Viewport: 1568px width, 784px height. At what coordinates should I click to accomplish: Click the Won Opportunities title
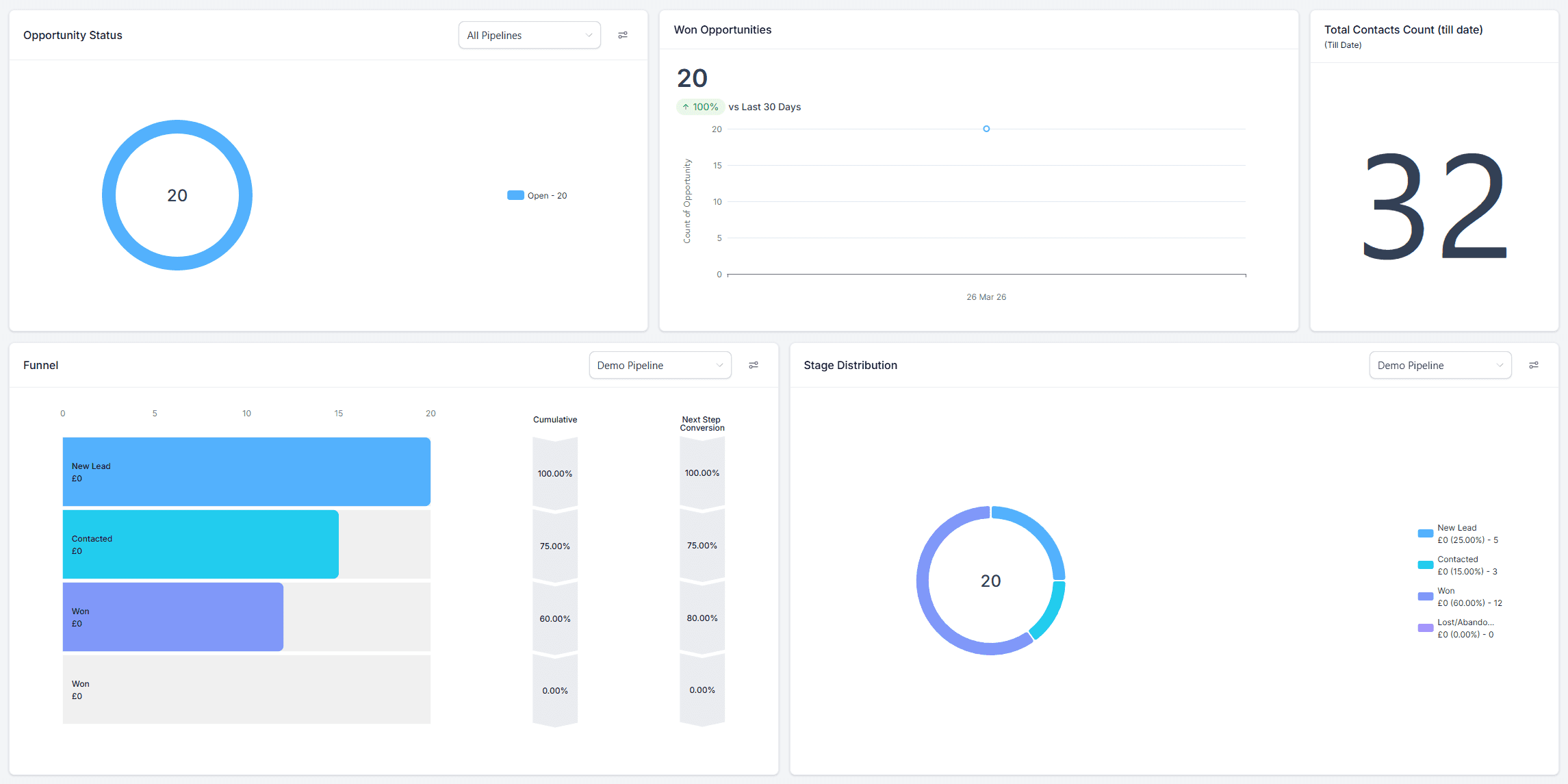point(722,29)
